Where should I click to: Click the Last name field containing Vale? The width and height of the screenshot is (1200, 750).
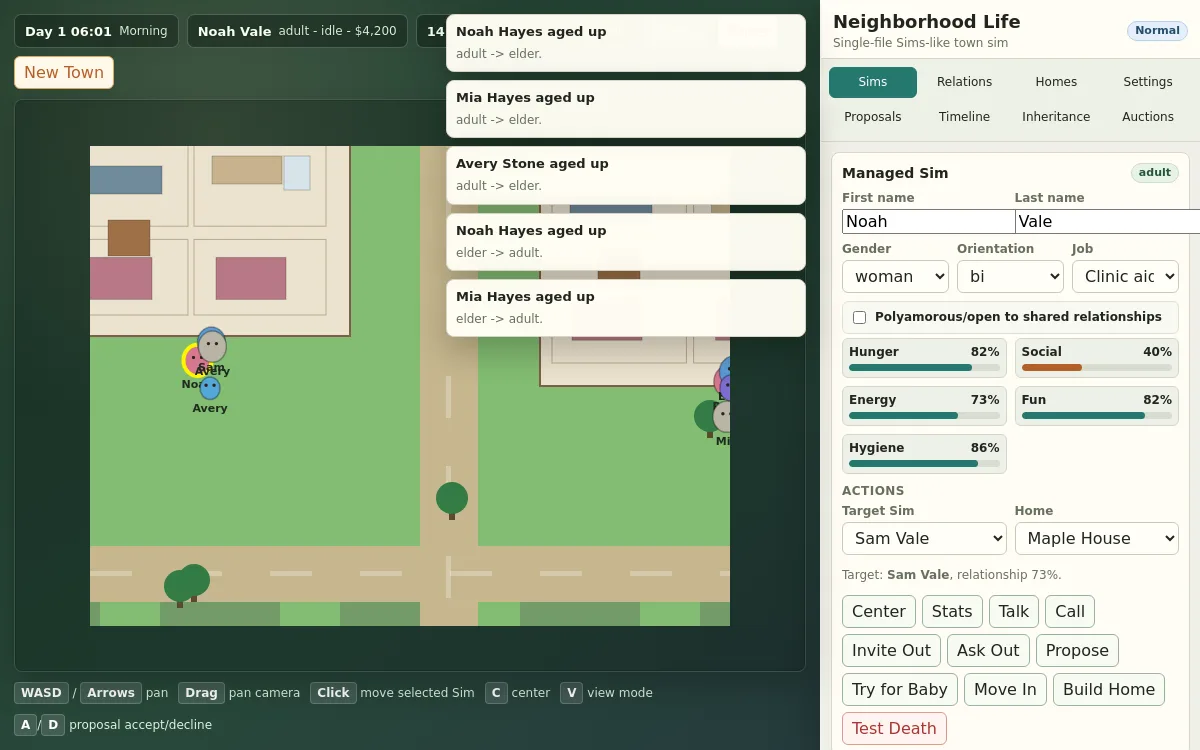tap(1107, 221)
